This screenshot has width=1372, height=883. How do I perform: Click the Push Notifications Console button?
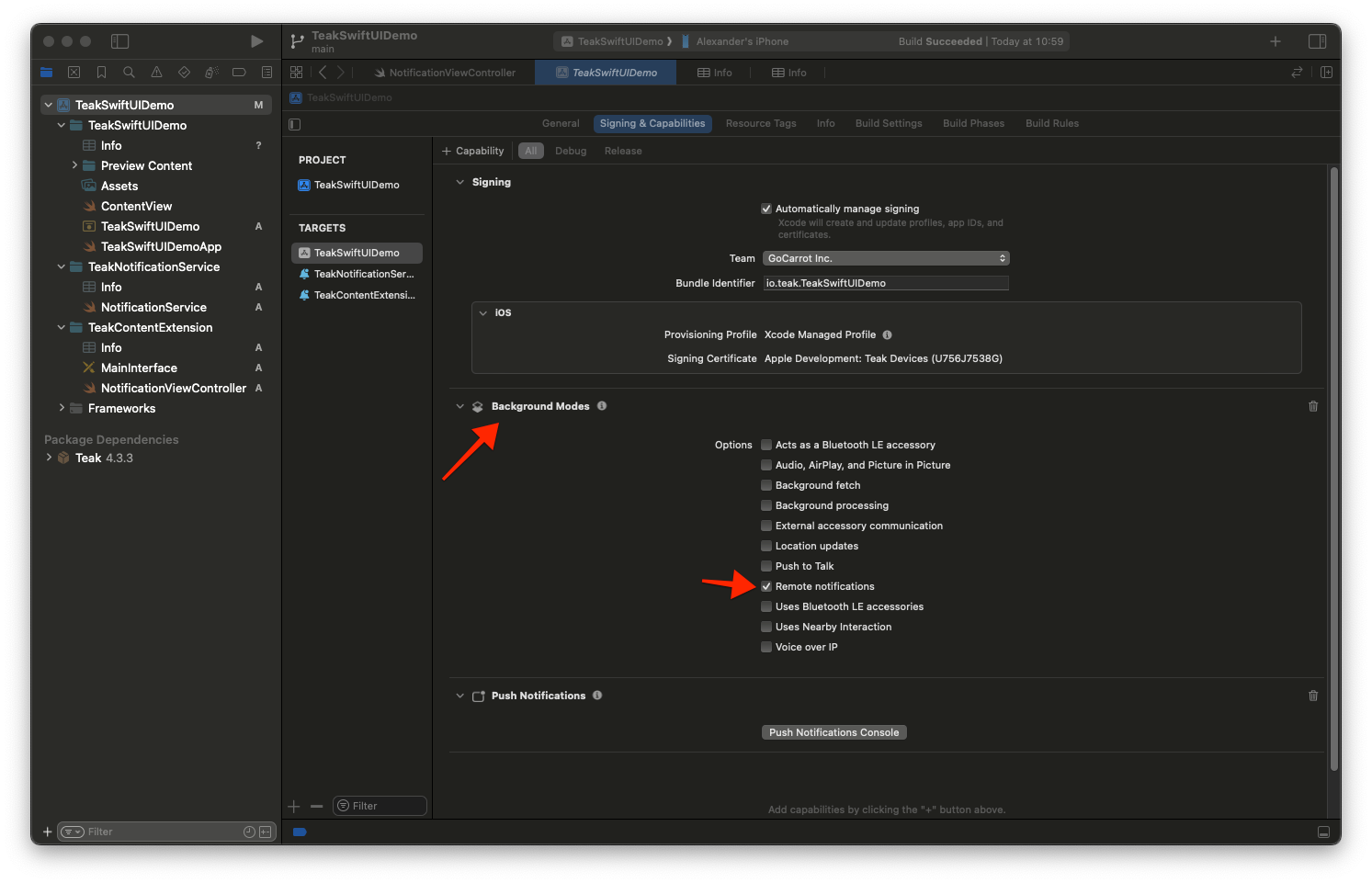tap(834, 732)
